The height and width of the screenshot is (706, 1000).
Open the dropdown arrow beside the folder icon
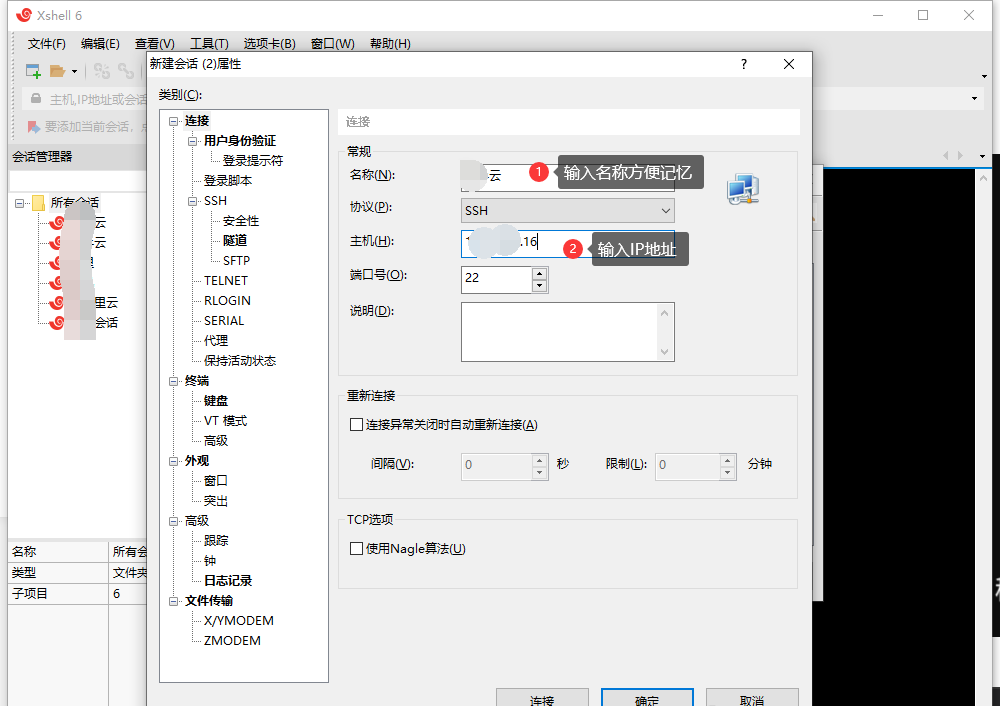(x=75, y=71)
